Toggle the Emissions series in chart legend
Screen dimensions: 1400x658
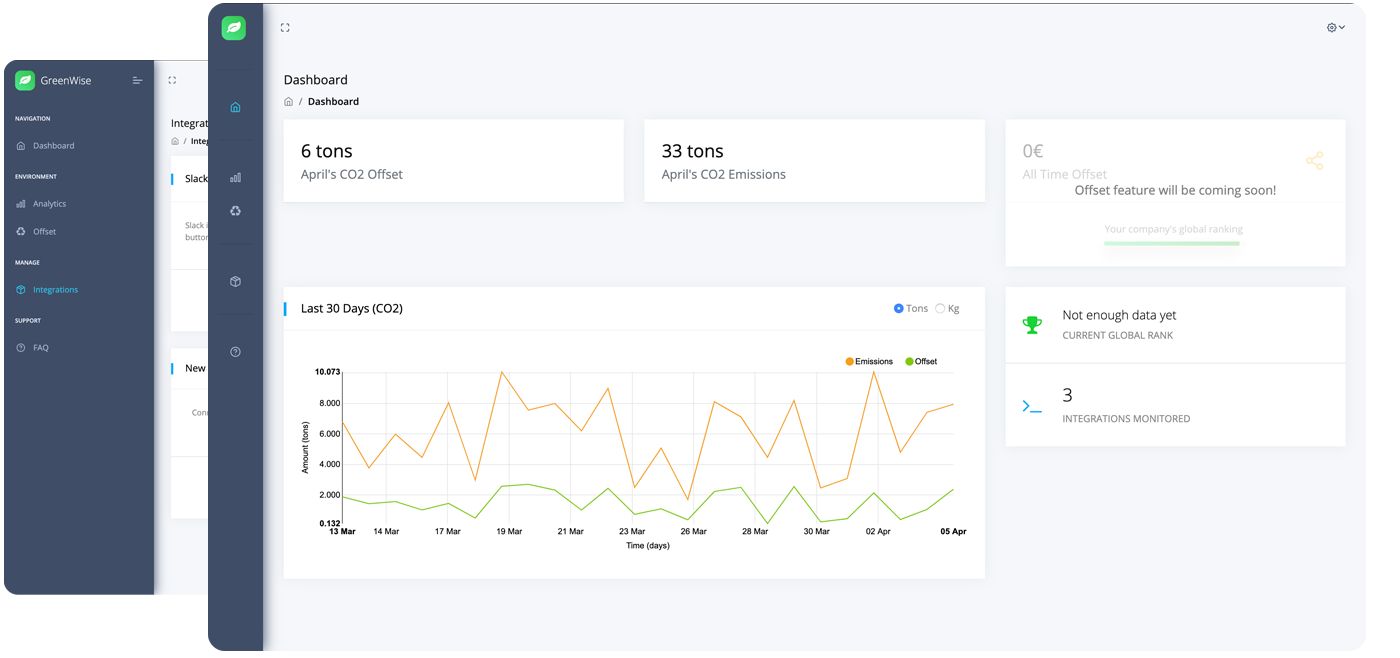pyautogui.click(x=871, y=361)
